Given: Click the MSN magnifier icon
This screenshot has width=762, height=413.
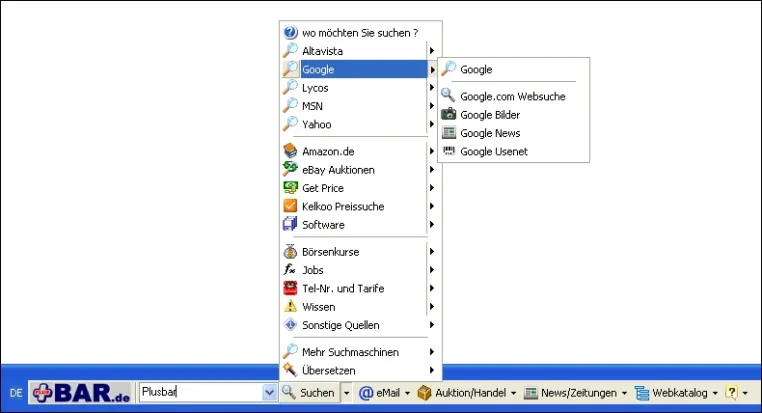Looking at the screenshot, I should click(x=290, y=105).
